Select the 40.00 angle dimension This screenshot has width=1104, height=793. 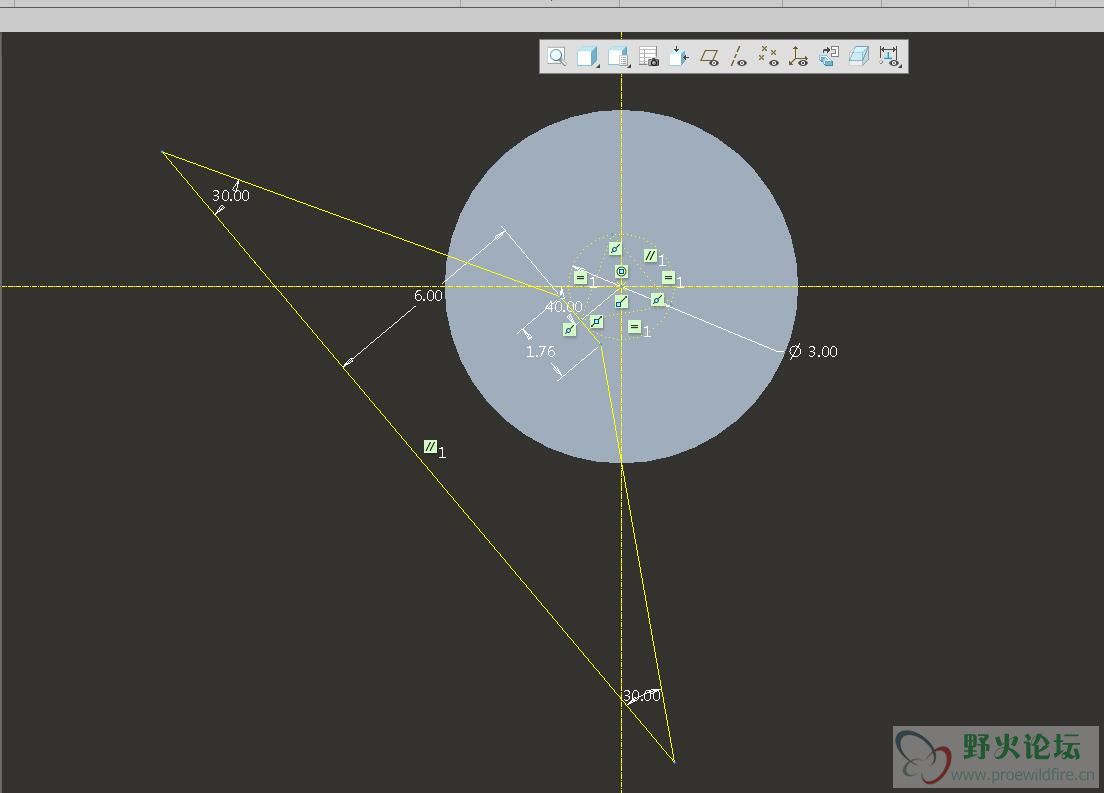[x=564, y=307]
